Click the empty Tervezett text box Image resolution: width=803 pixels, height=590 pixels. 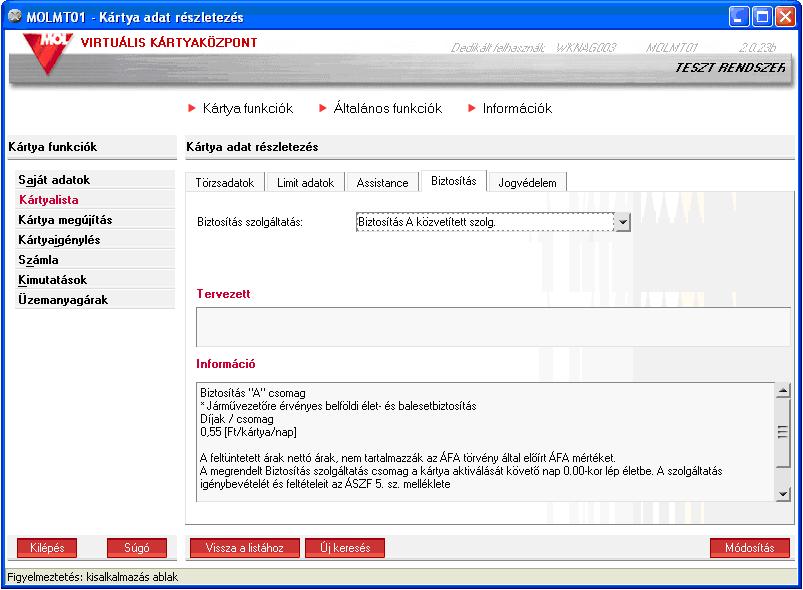tap(493, 327)
